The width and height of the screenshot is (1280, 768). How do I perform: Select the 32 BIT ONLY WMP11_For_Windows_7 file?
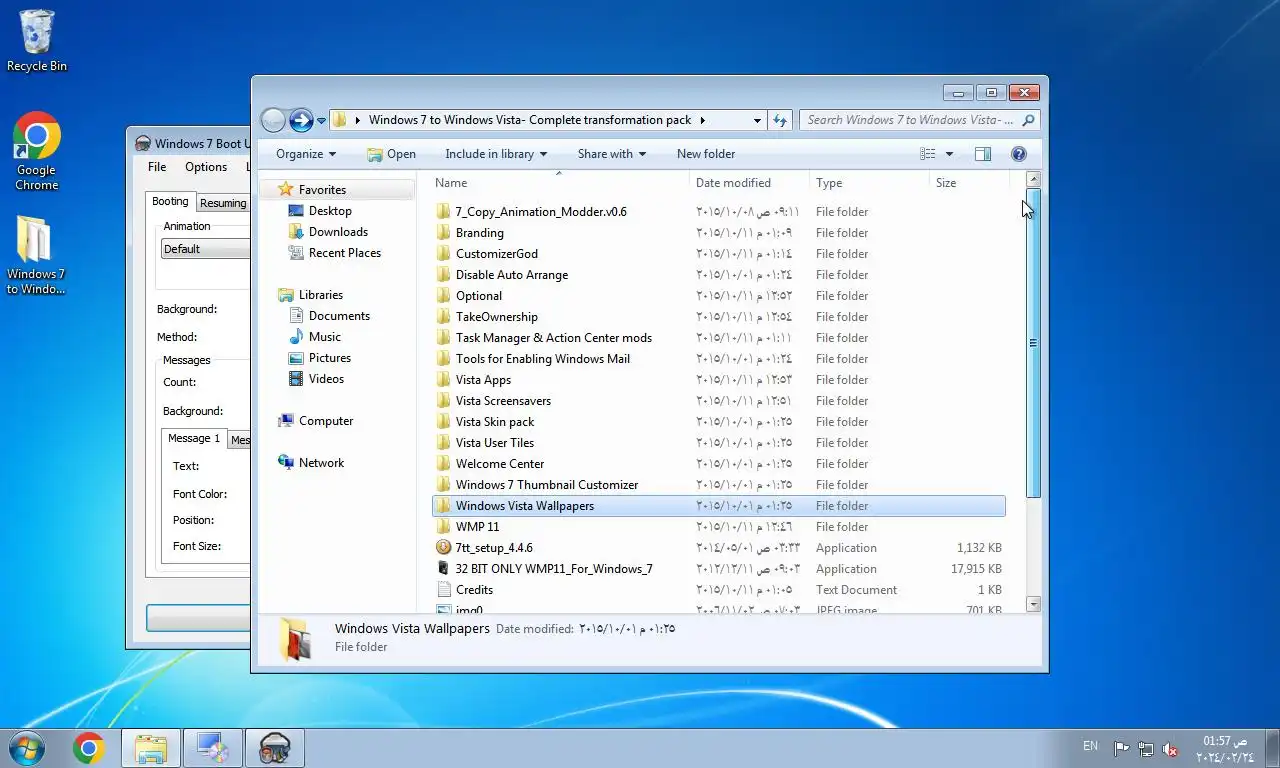coord(718,569)
